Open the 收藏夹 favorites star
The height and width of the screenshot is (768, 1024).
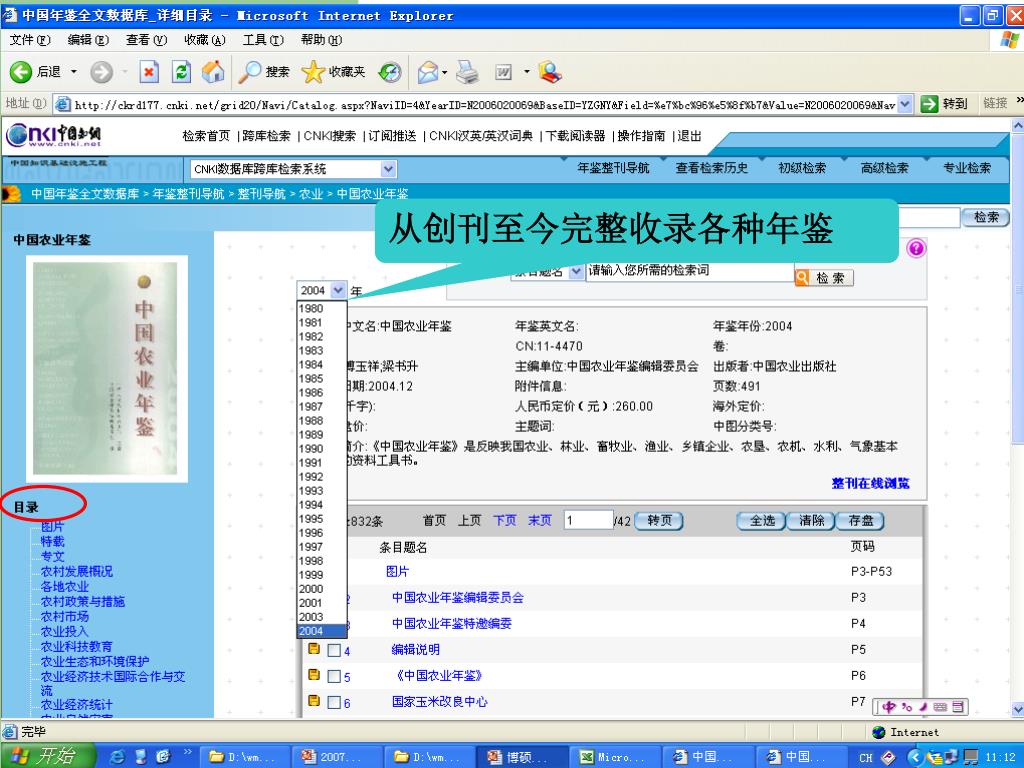coord(334,72)
